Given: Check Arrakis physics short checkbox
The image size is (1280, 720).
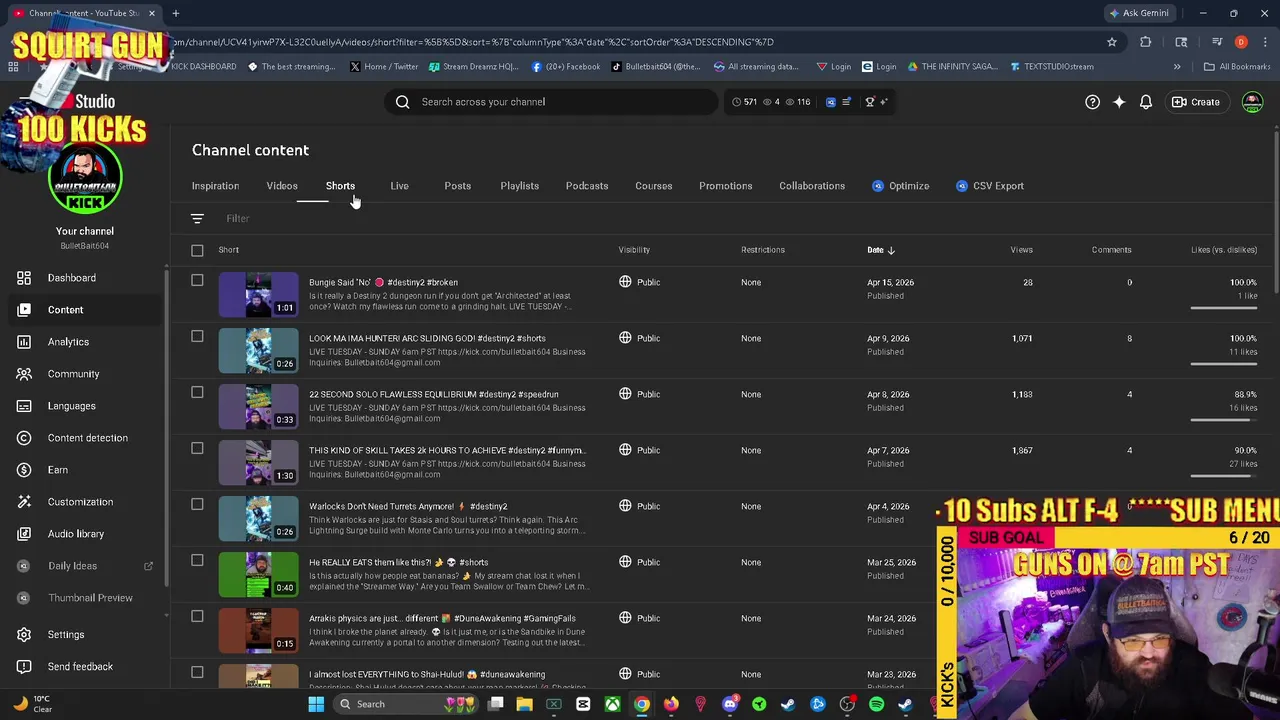Looking at the screenshot, I should pyautogui.click(x=197, y=617).
